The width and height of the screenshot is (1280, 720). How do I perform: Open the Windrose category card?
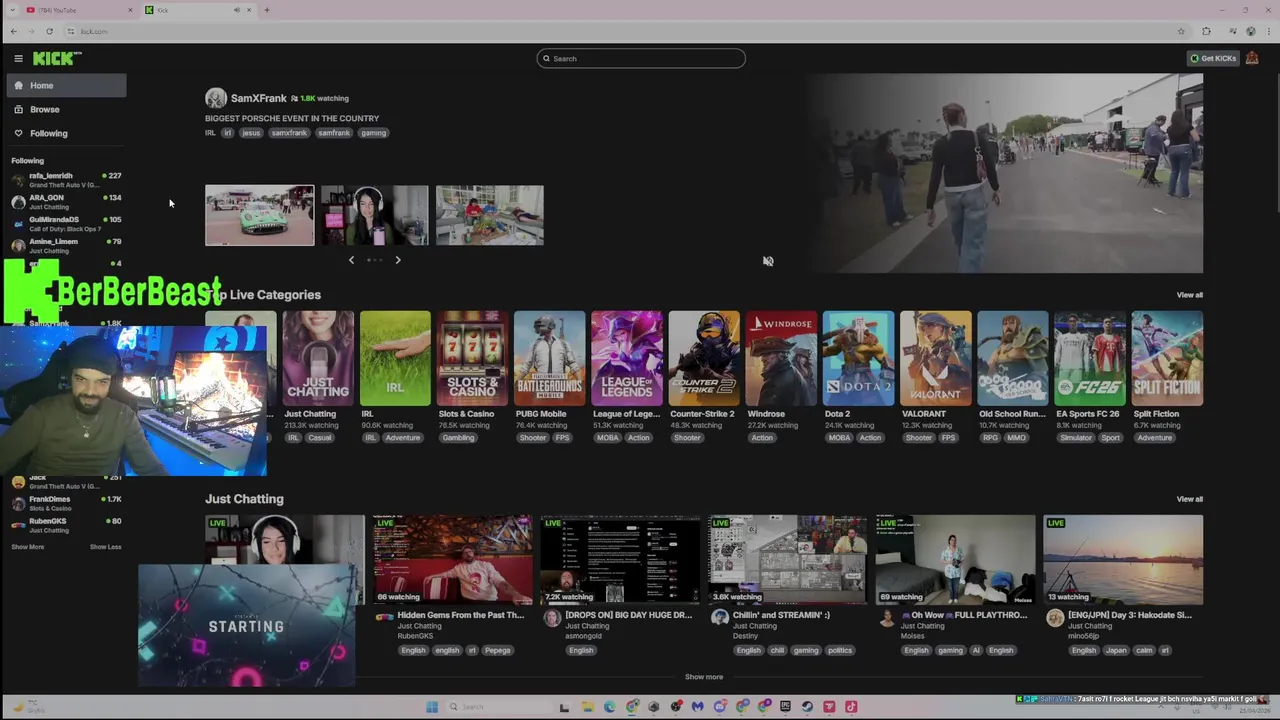(x=781, y=358)
